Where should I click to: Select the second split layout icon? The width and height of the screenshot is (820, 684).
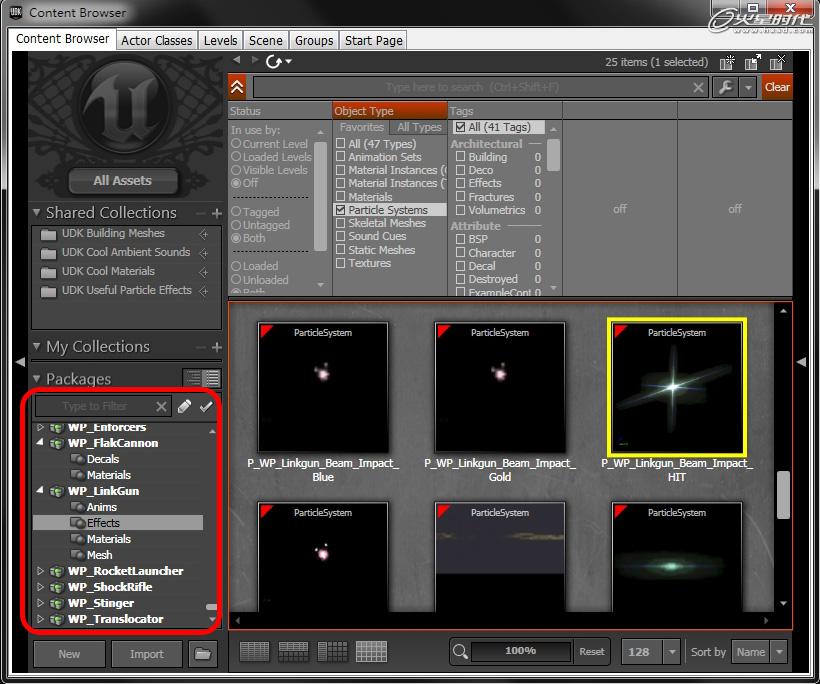pos(293,652)
